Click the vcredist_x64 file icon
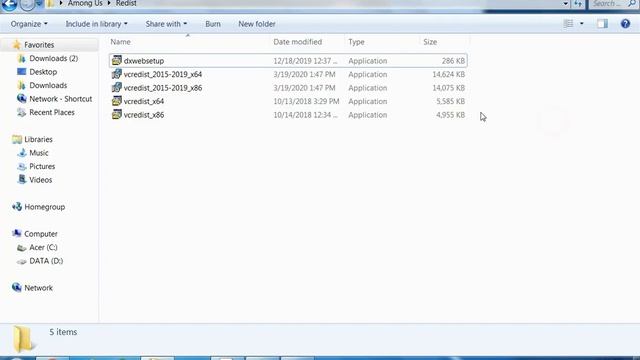The image size is (640, 360). [x=117, y=101]
